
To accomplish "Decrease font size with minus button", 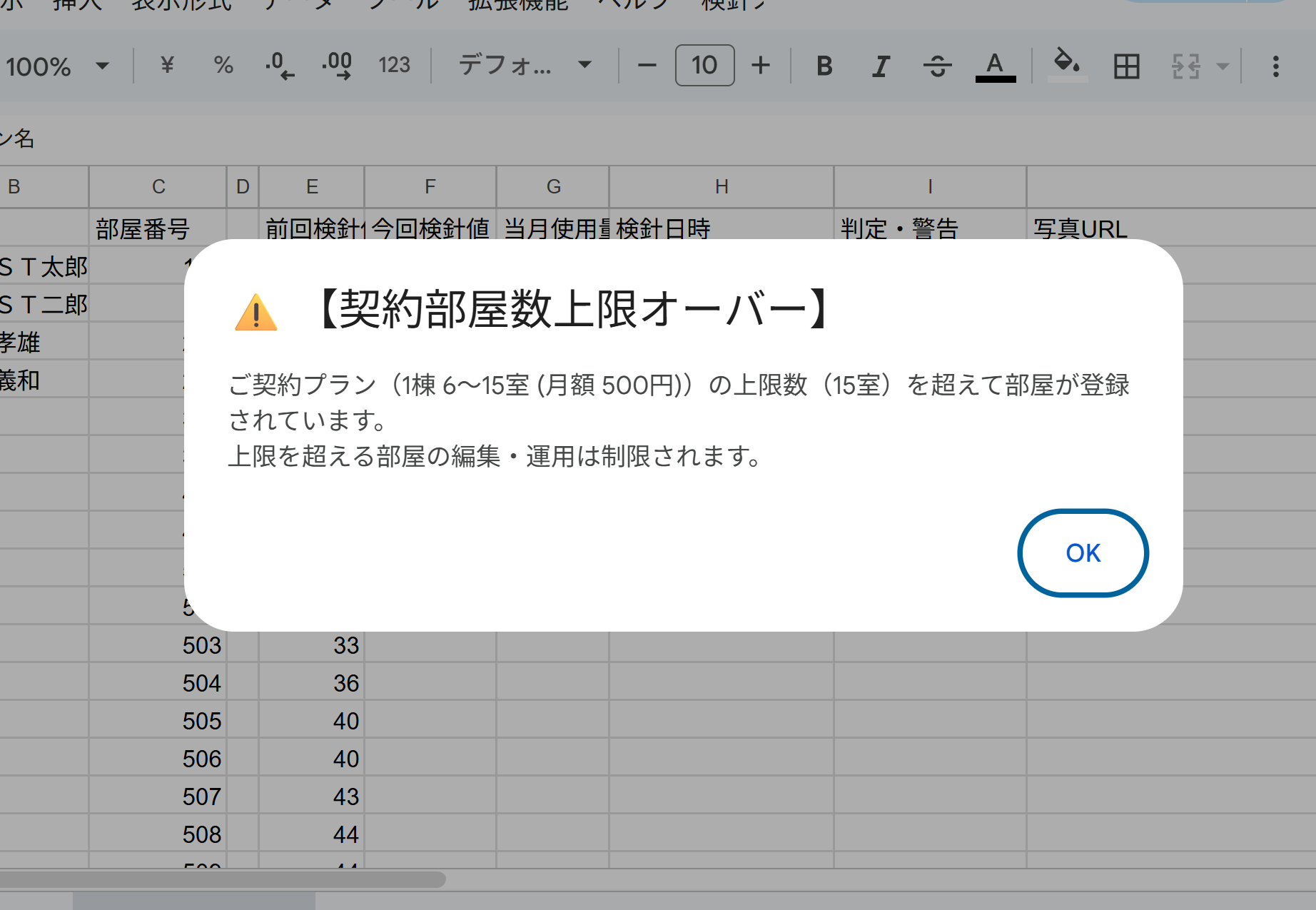I will (647, 66).
